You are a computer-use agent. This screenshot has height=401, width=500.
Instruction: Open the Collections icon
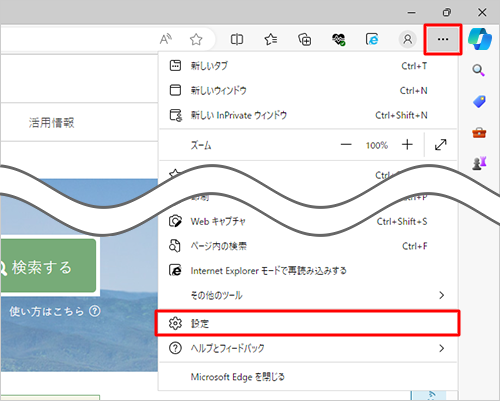pos(305,39)
